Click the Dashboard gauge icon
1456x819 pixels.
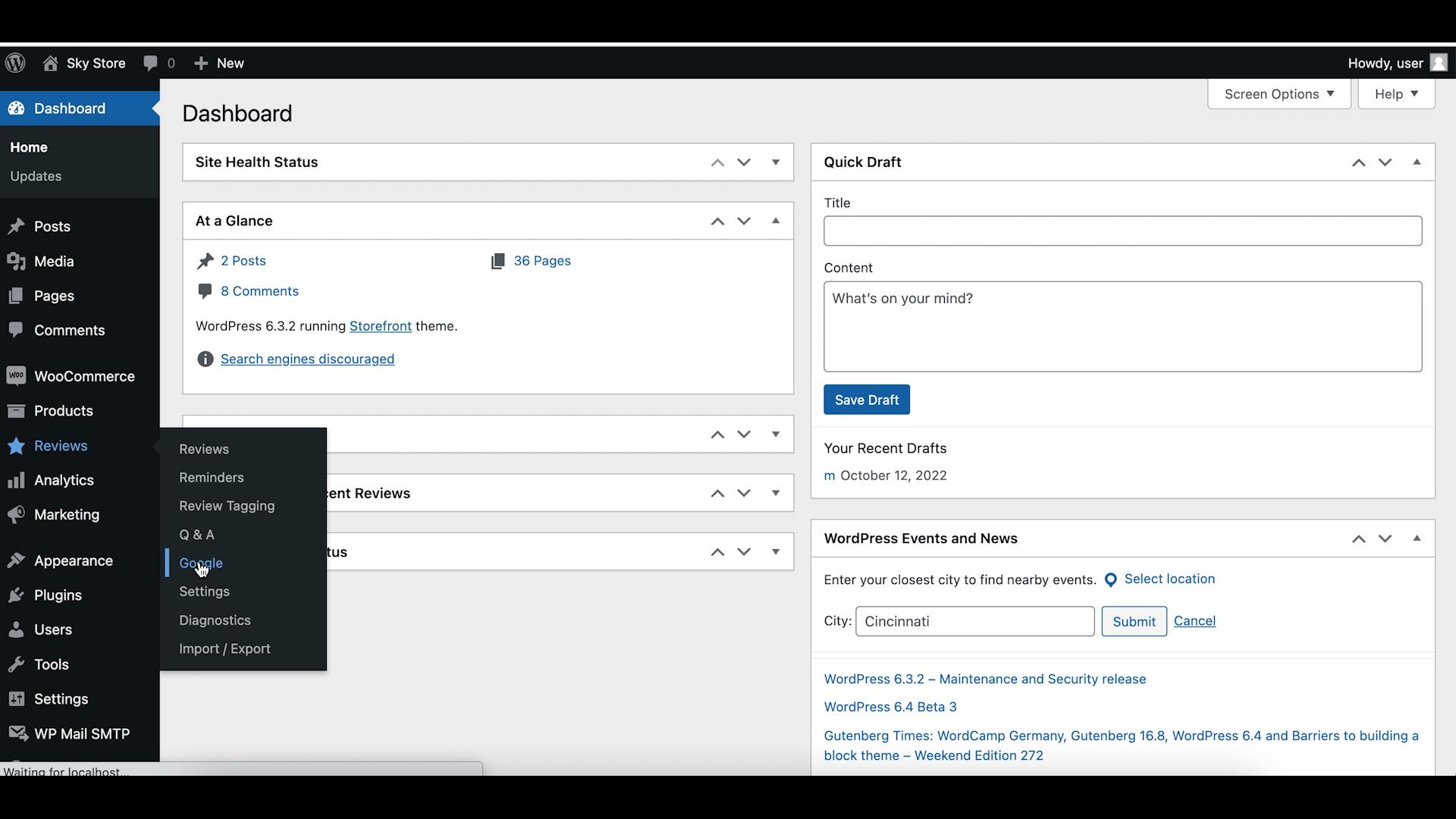tap(16, 108)
